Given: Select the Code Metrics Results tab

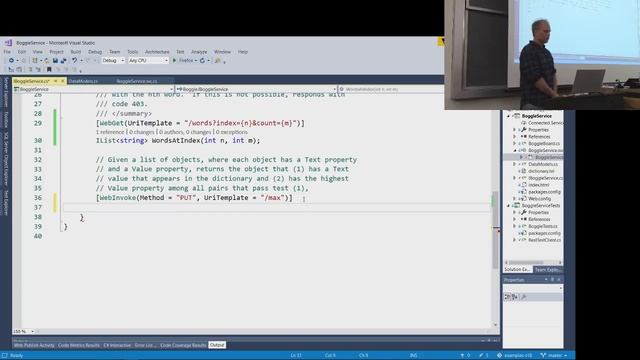Looking at the screenshot, I should (x=79, y=345).
